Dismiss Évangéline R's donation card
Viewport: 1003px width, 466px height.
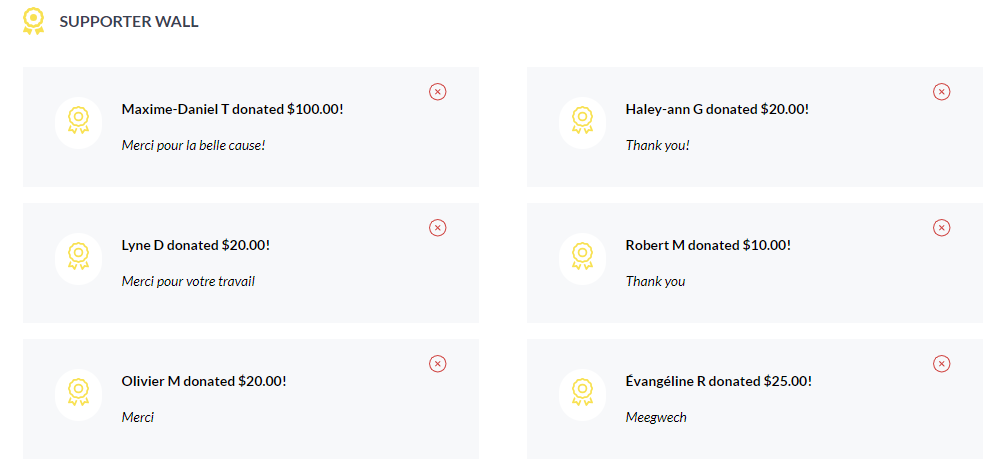(942, 364)
